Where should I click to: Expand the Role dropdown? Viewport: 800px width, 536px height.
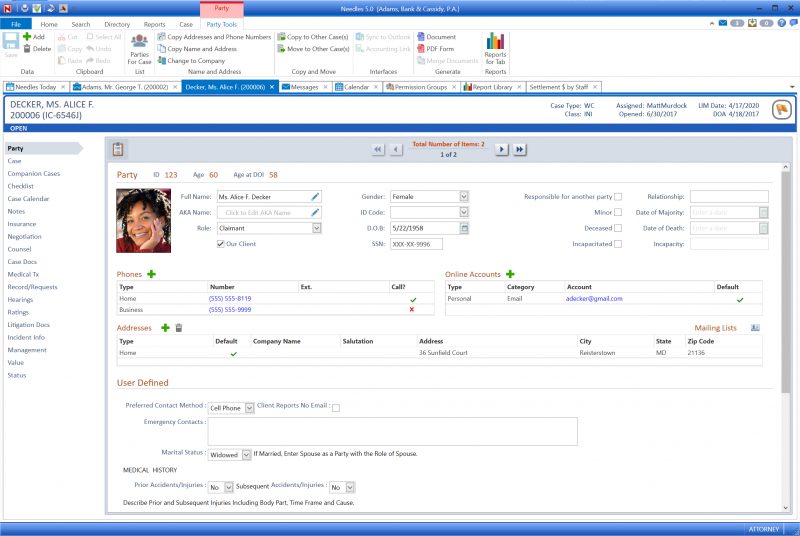click(x=316, y=228)
